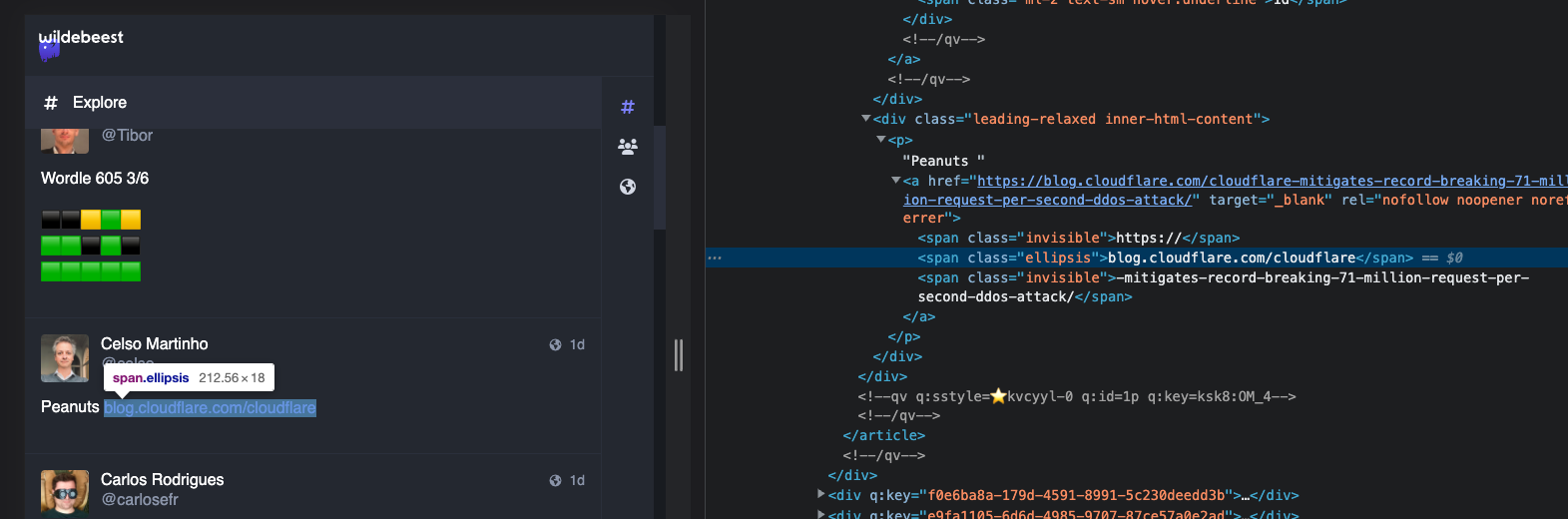
Task: Select the invisible span with -mitigates-record-breaking text
Action: (1224, 286)
